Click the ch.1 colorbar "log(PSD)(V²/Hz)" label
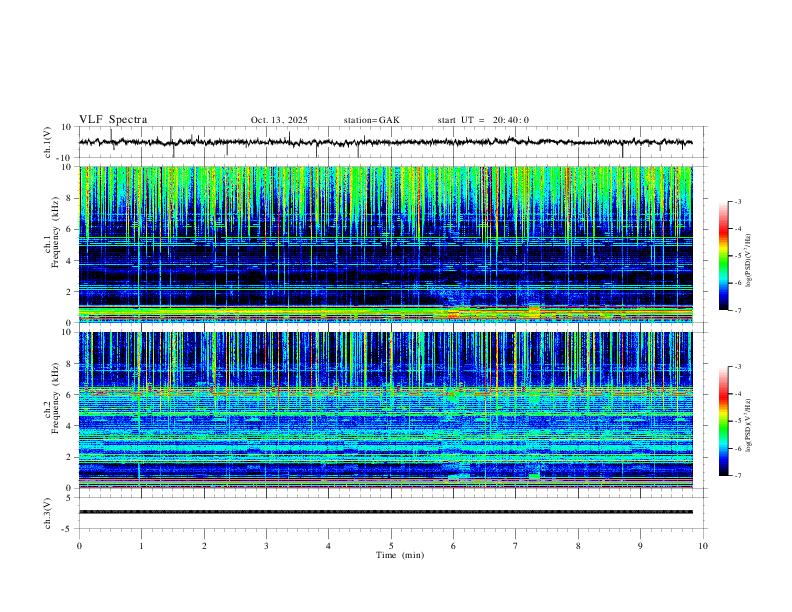 point(749,260)
